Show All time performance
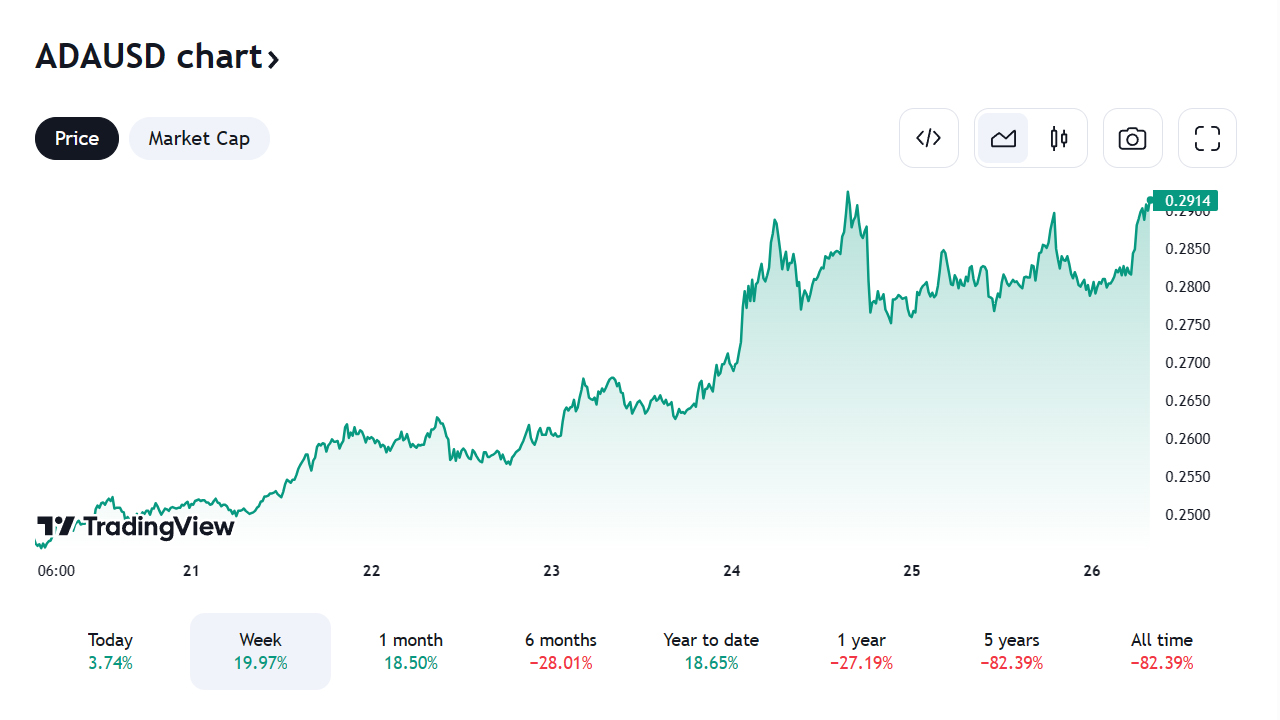Screen dimensions: 1280x720 pos(1161,651)
